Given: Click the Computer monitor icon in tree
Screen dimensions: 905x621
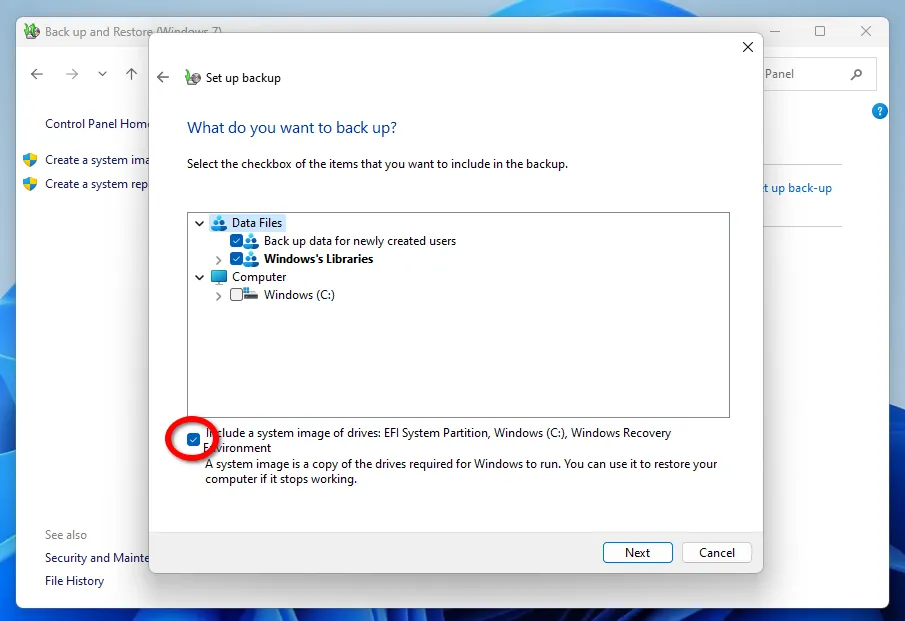Looking at the screenshot, I should point(219,277).
